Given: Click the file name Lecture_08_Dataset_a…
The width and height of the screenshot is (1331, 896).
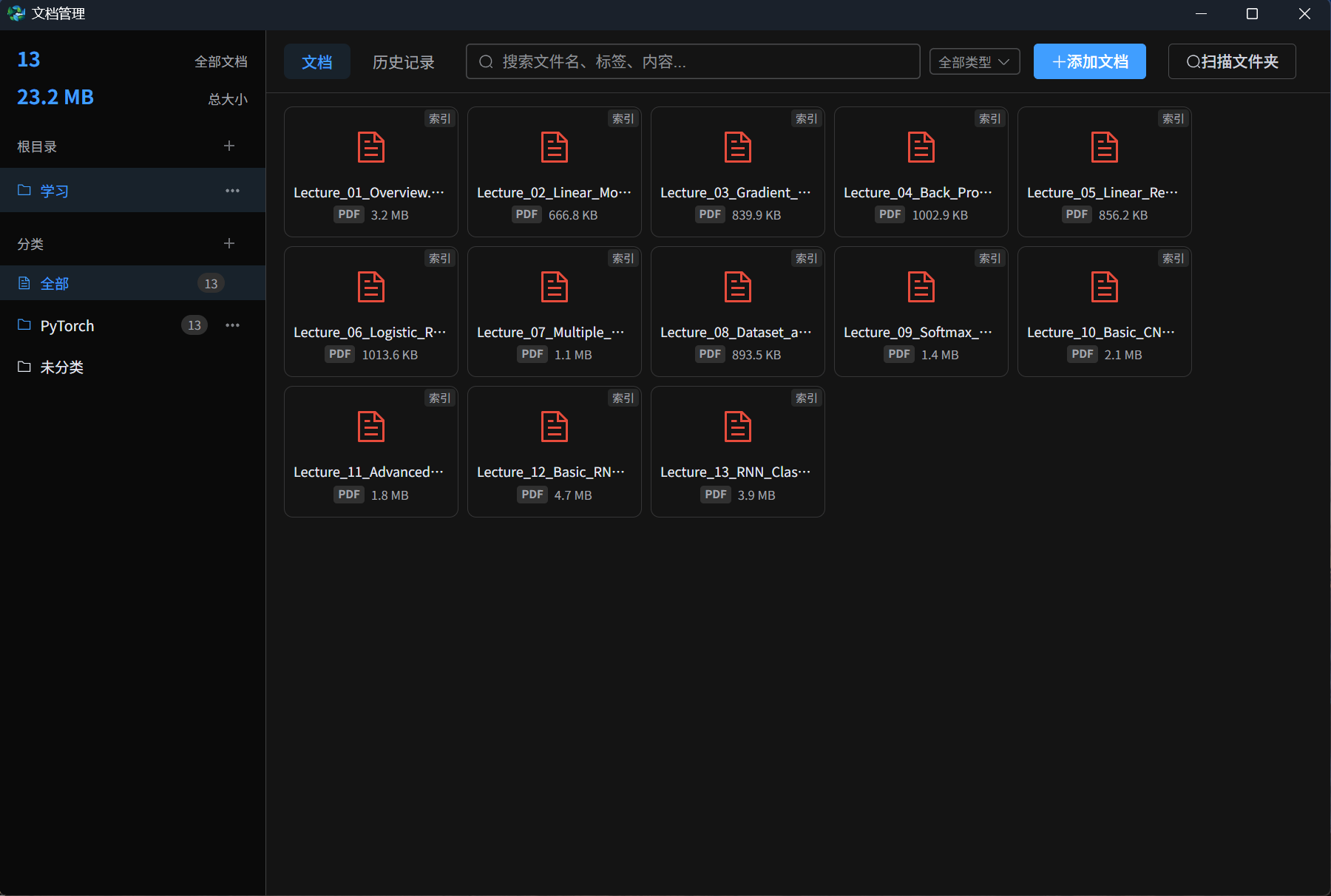Looking at the screenshot, I should tap(736, 333).
